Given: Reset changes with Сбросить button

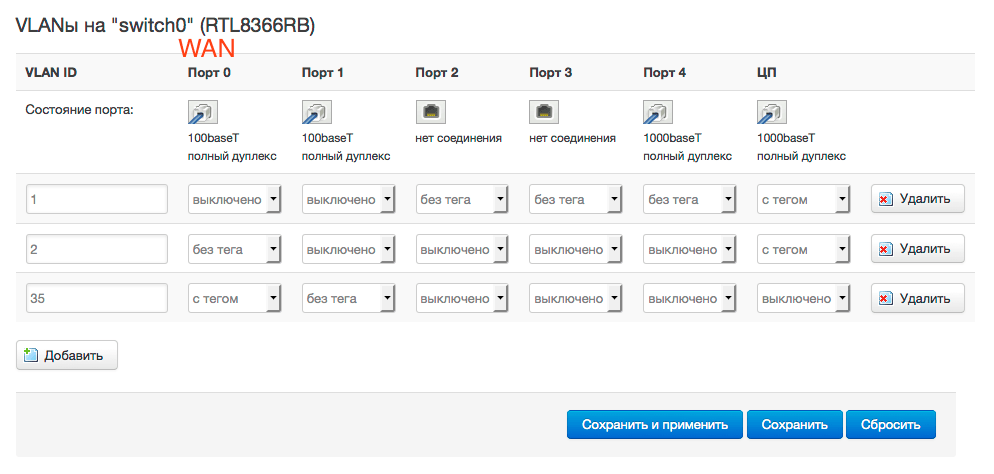Looking at the screenshot, I should coord(891,425).
